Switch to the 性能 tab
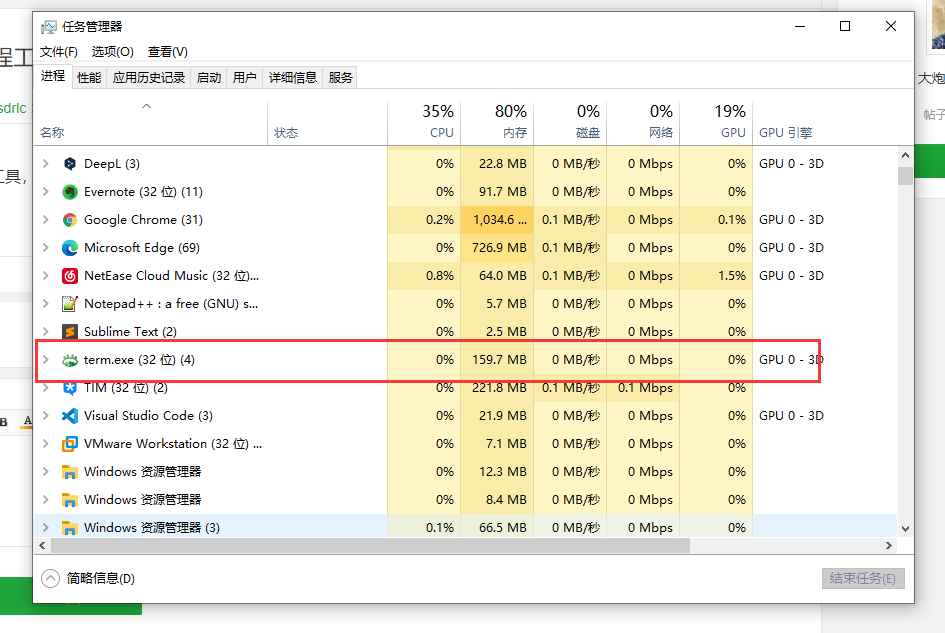This screenshot has width=945, height=633. [x=89, y=78]
